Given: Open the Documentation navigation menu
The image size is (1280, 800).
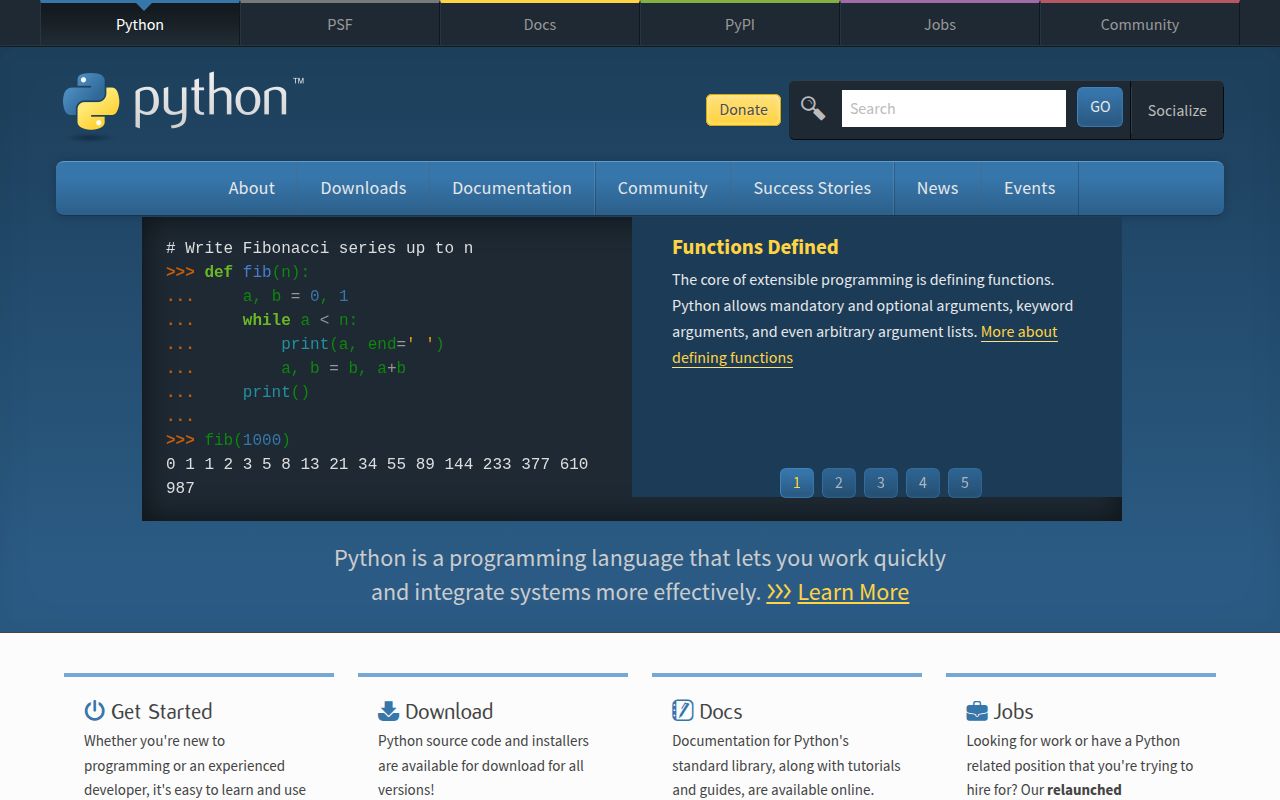Looking at the screenshot, I should pos(512,188).
